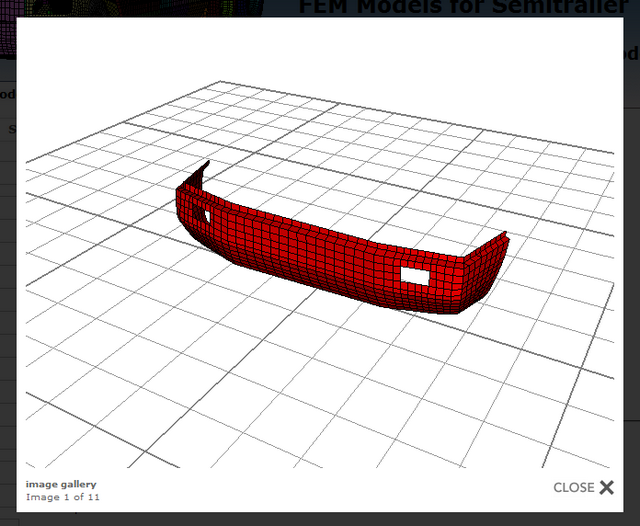Click the "image gallery" caption title

pyautogui.click(x=61, y=484)
